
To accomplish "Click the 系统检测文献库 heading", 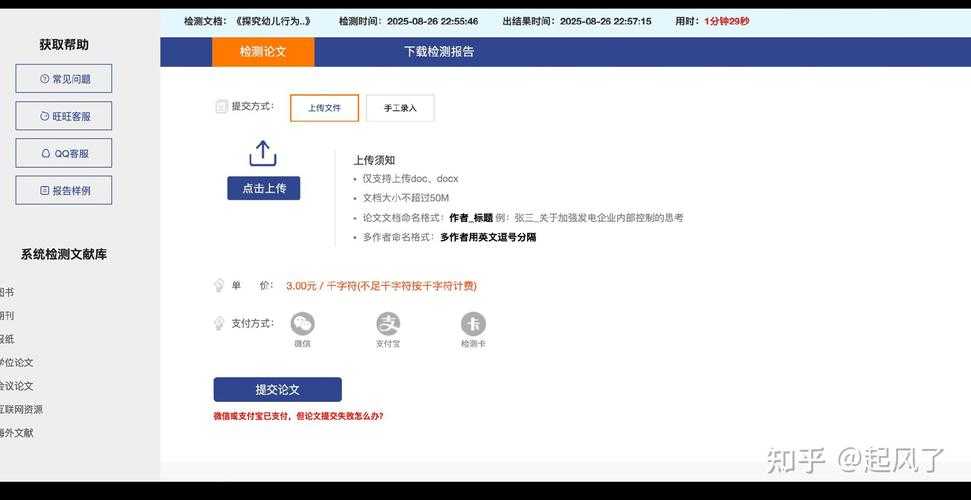I will pos(64,255).
